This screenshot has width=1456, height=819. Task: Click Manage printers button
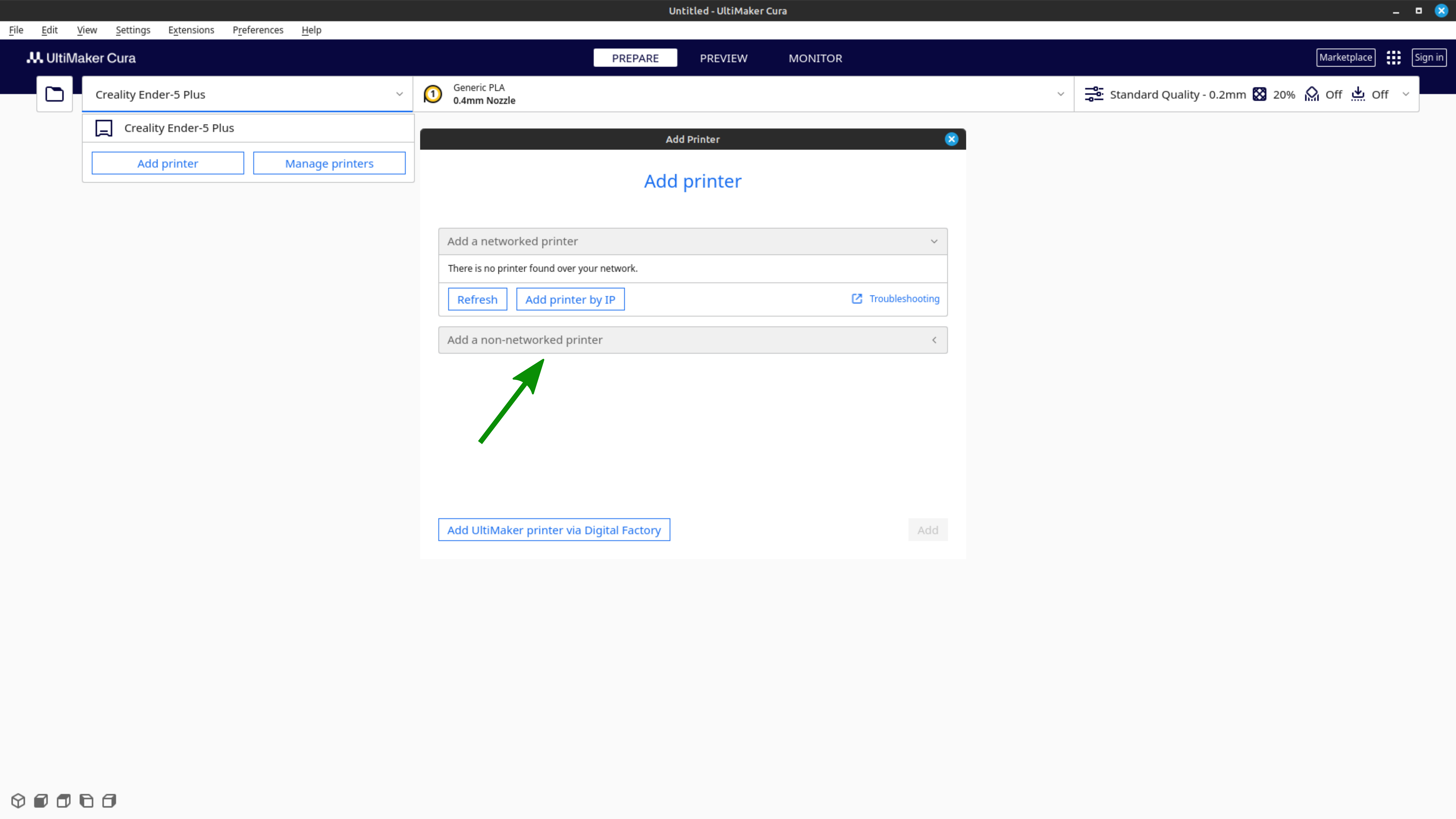pos(329,163)
